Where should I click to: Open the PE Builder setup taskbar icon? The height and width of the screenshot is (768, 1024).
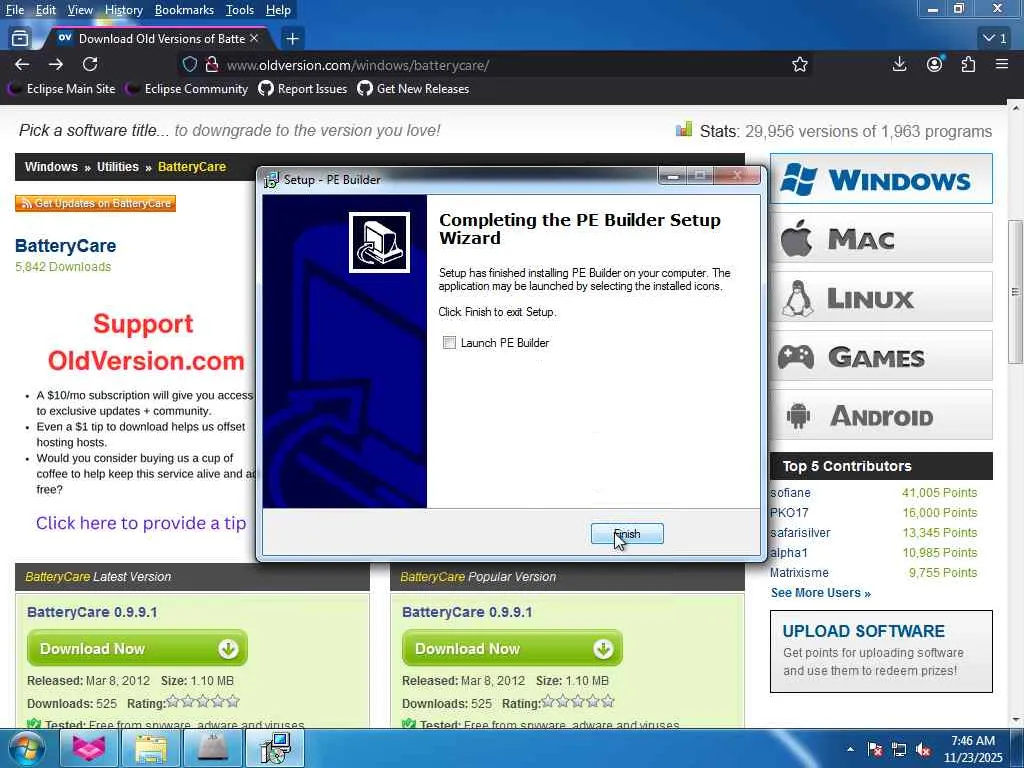pos(275,748)
